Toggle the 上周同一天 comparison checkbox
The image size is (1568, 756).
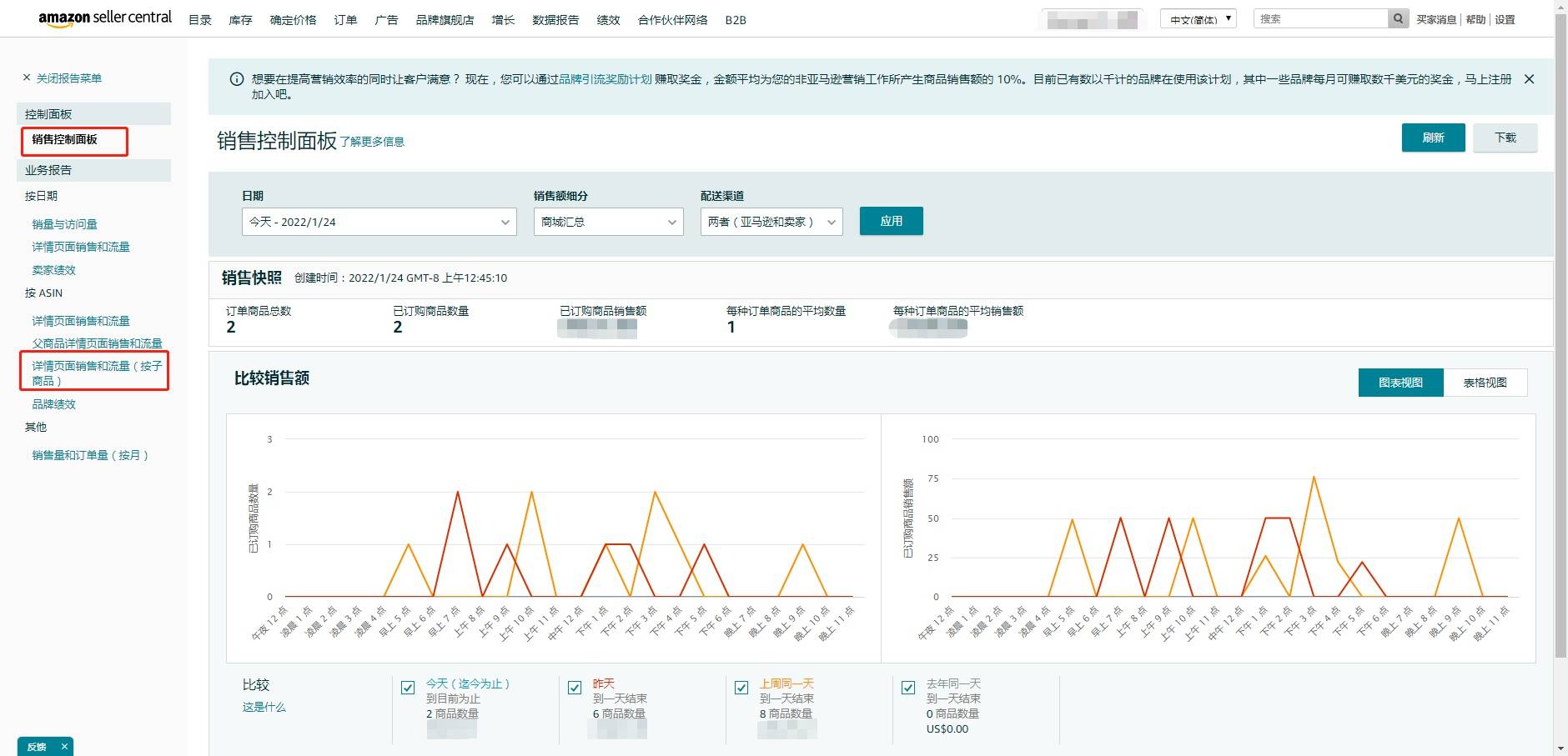pos(741,688)
